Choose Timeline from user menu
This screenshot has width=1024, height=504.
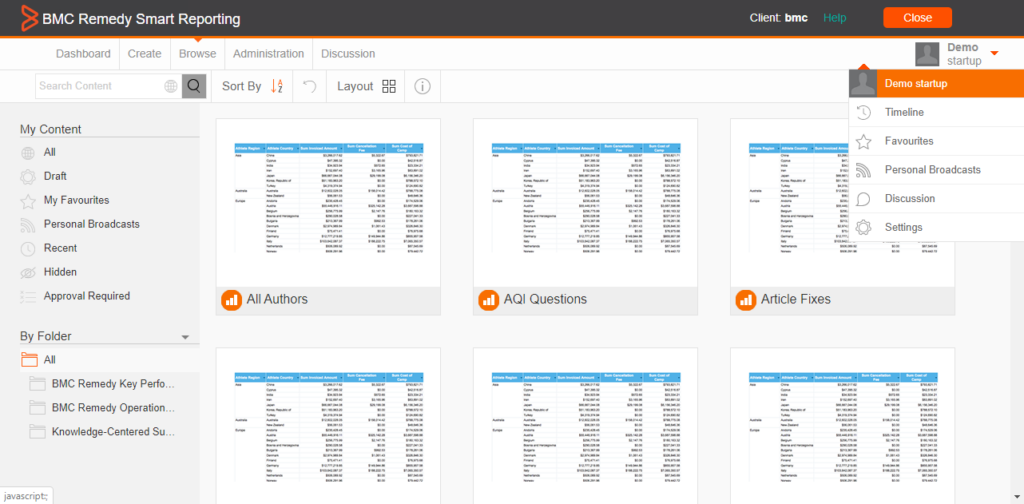[936, 112]
